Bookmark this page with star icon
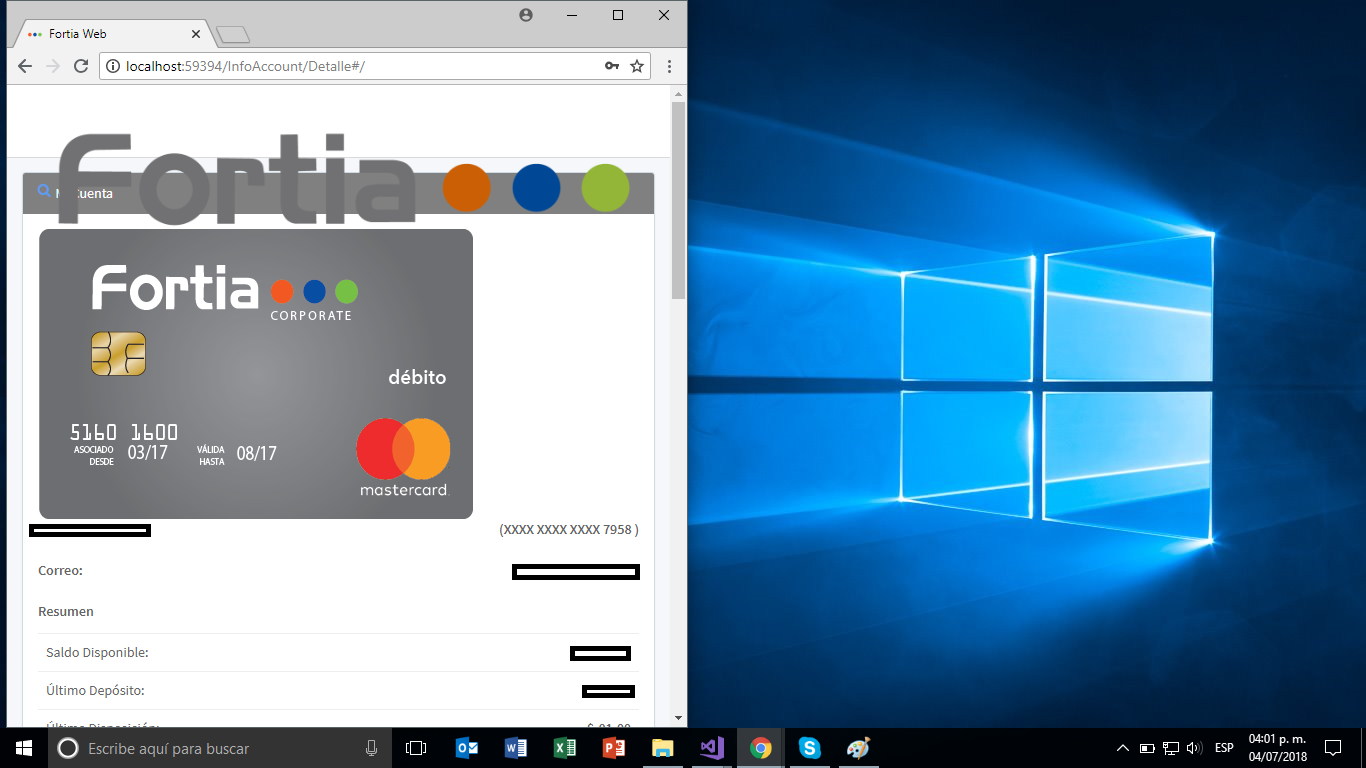This screenshot has height=768, width=1366. 637,66
